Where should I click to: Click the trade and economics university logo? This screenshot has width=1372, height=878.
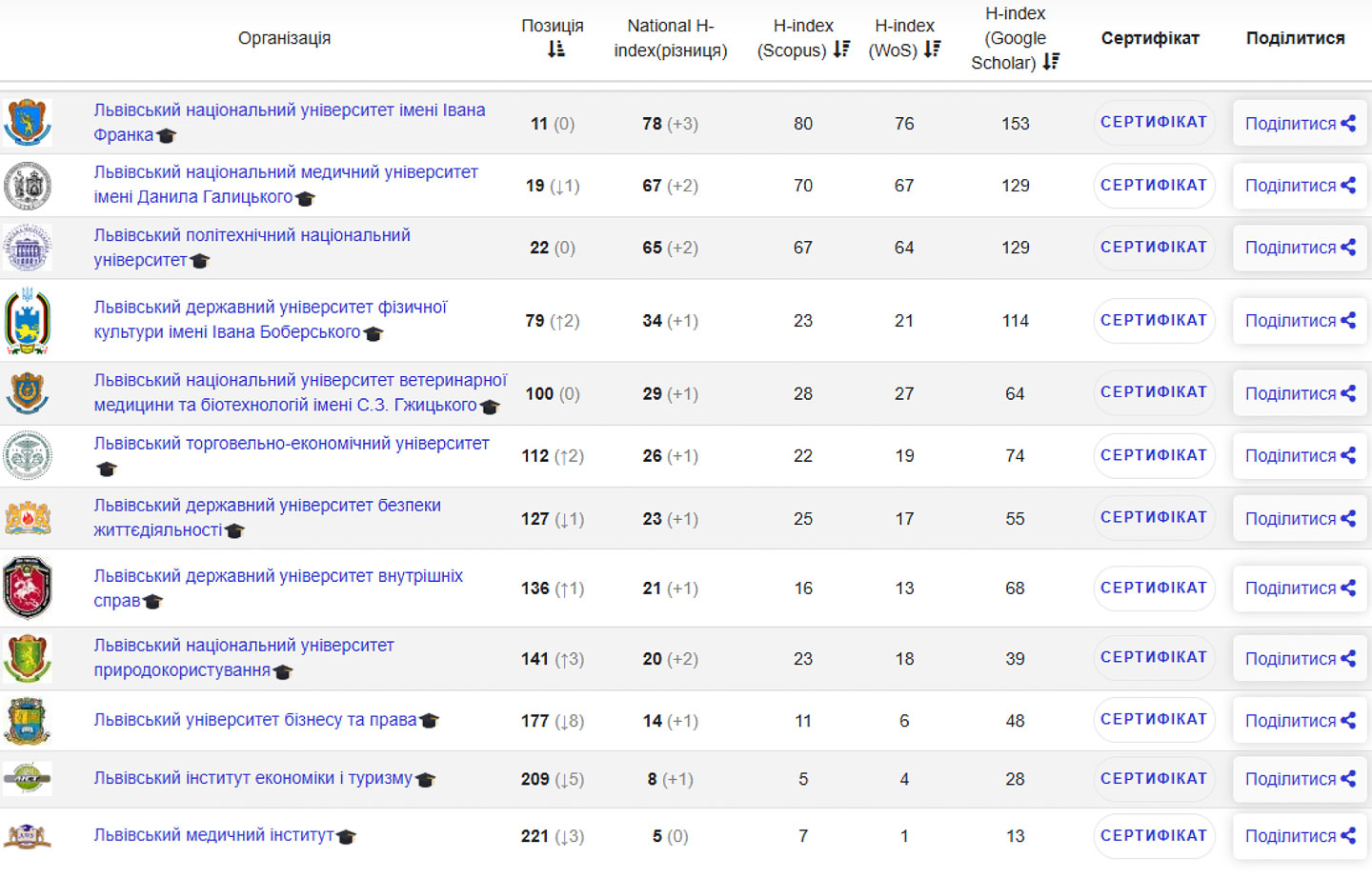coord(28,456)
